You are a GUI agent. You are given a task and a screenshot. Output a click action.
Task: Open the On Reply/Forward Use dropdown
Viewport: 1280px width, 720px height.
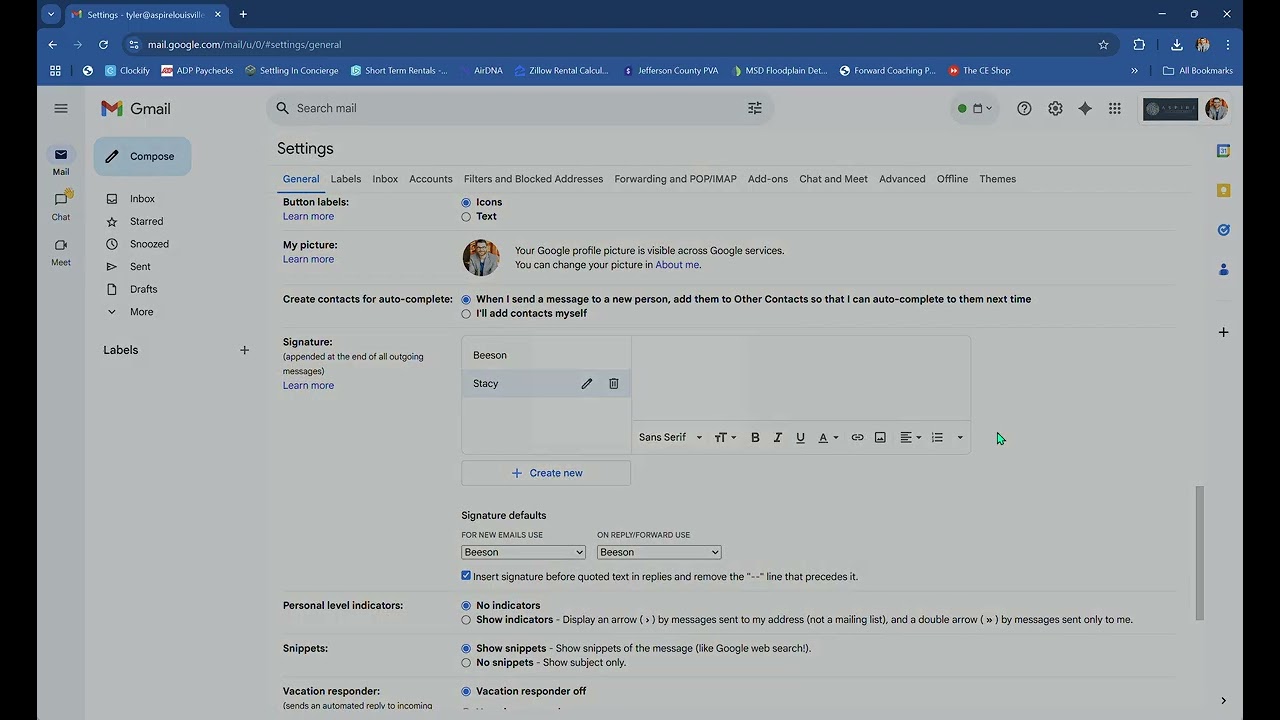[x=659, y=552]
